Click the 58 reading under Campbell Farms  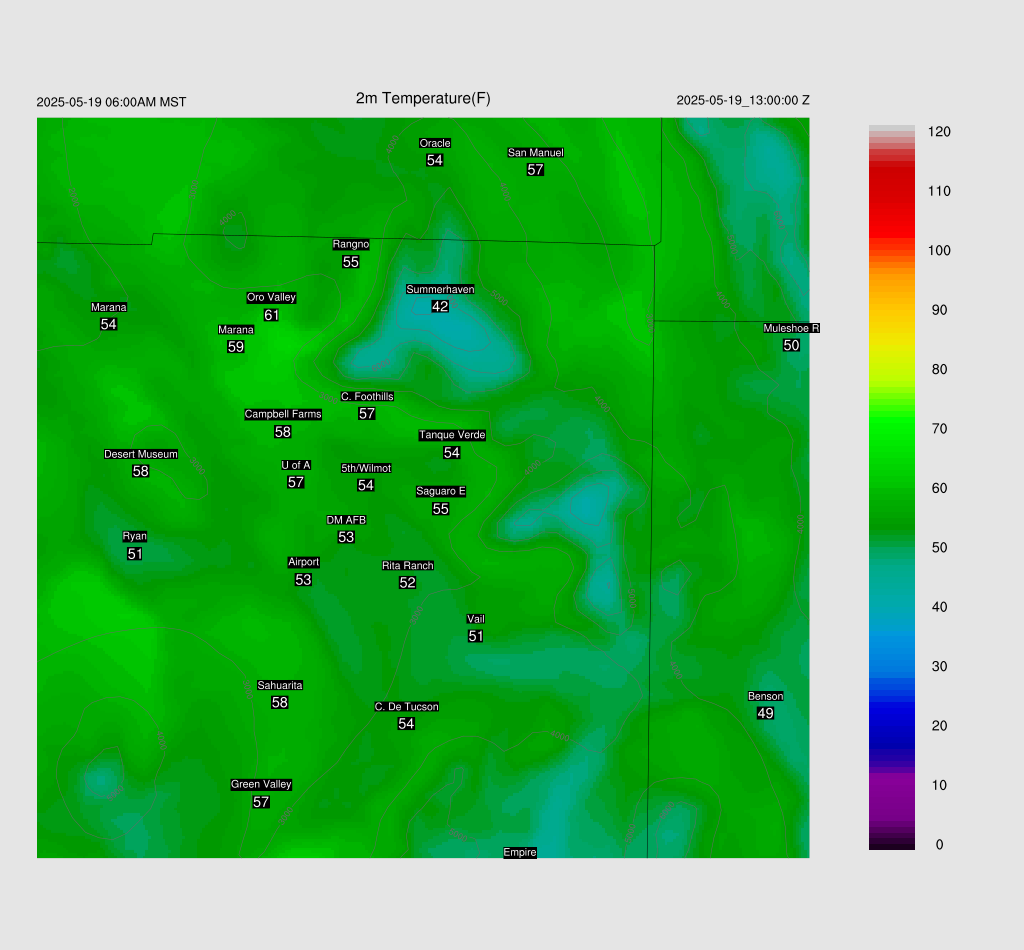pyautogui.click(x=283, y=432)
